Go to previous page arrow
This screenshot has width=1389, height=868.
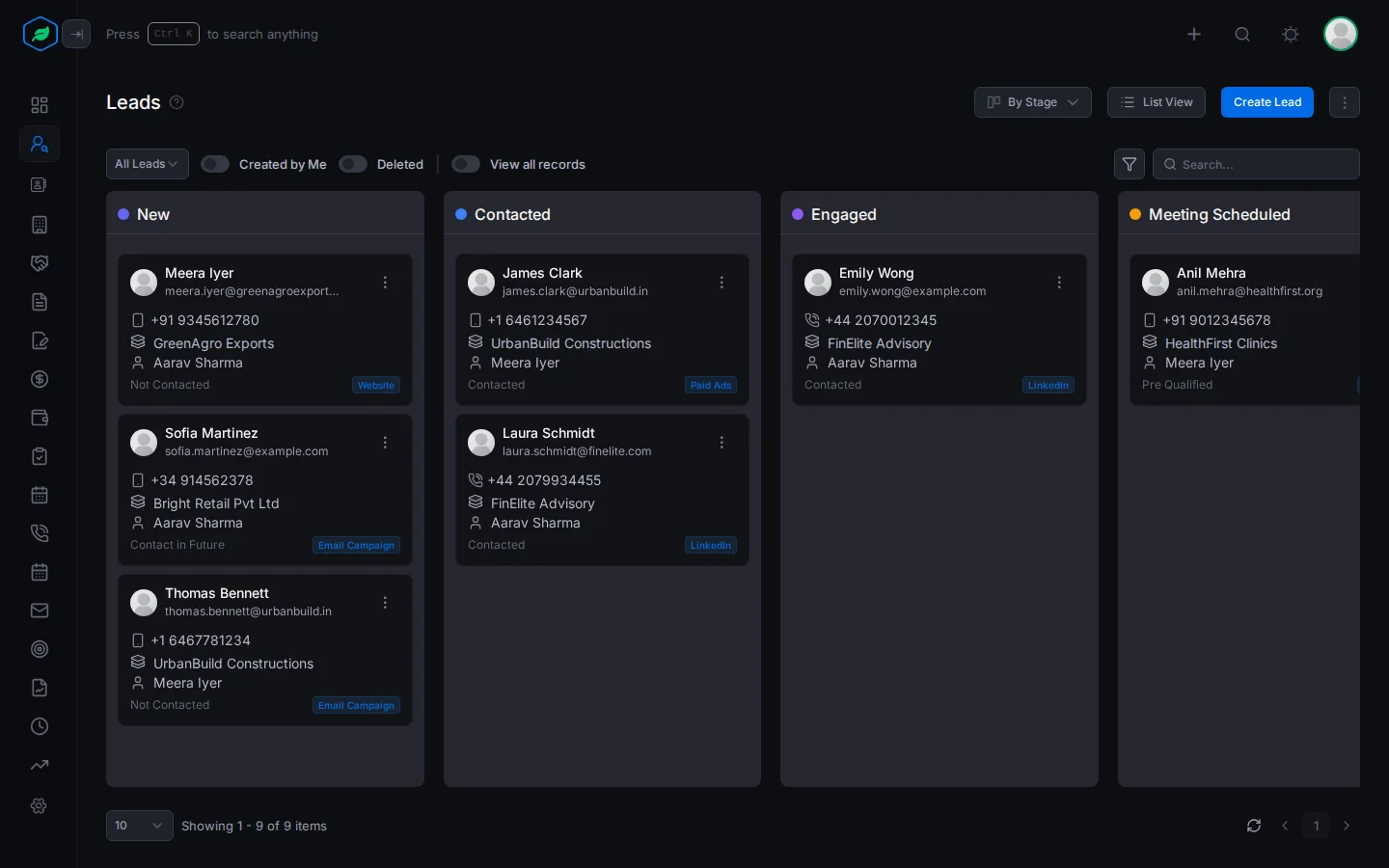(1285, 826)
